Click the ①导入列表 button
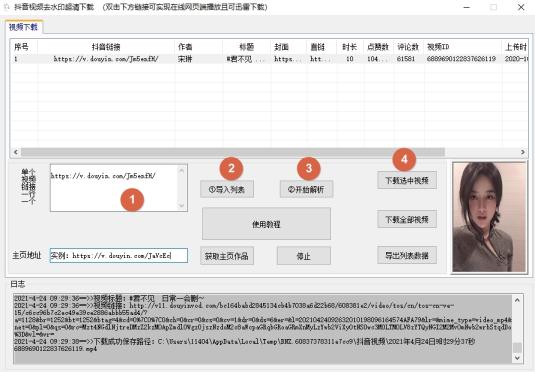This screenshot has width=535, height=372. [227, 189]
